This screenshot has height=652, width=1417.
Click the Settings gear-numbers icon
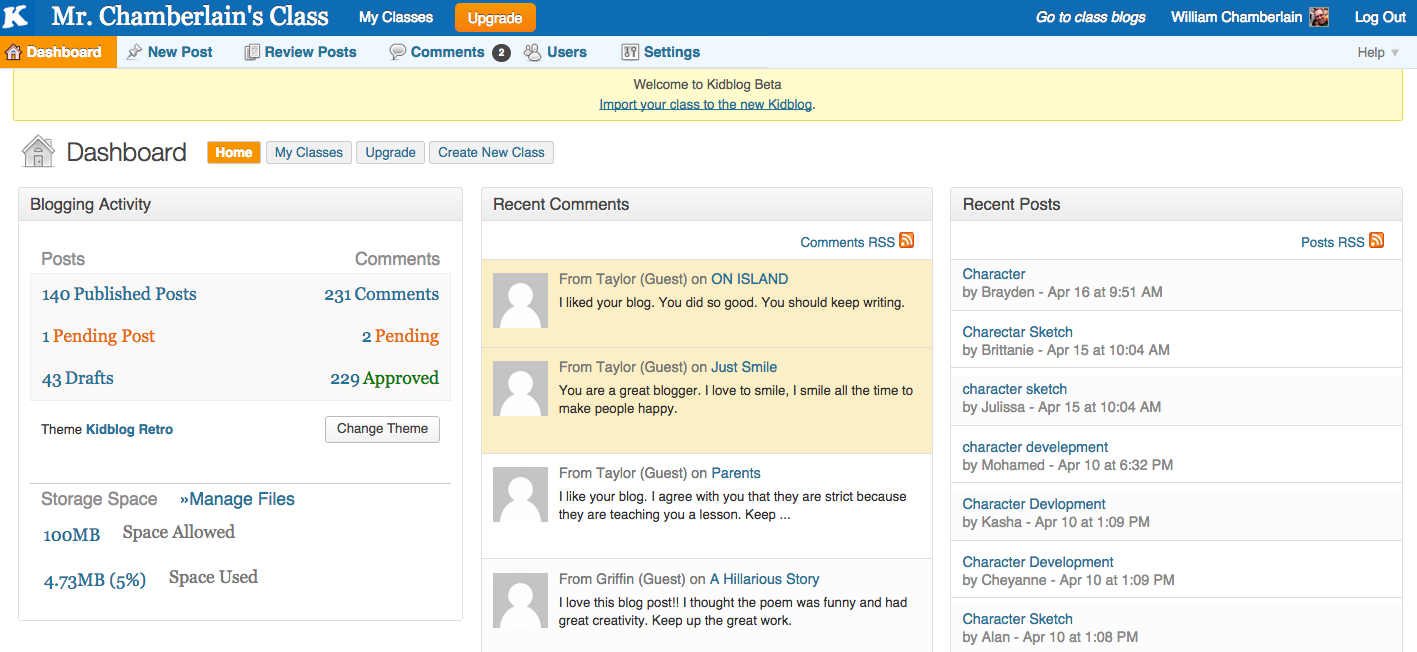pos(630,51)
